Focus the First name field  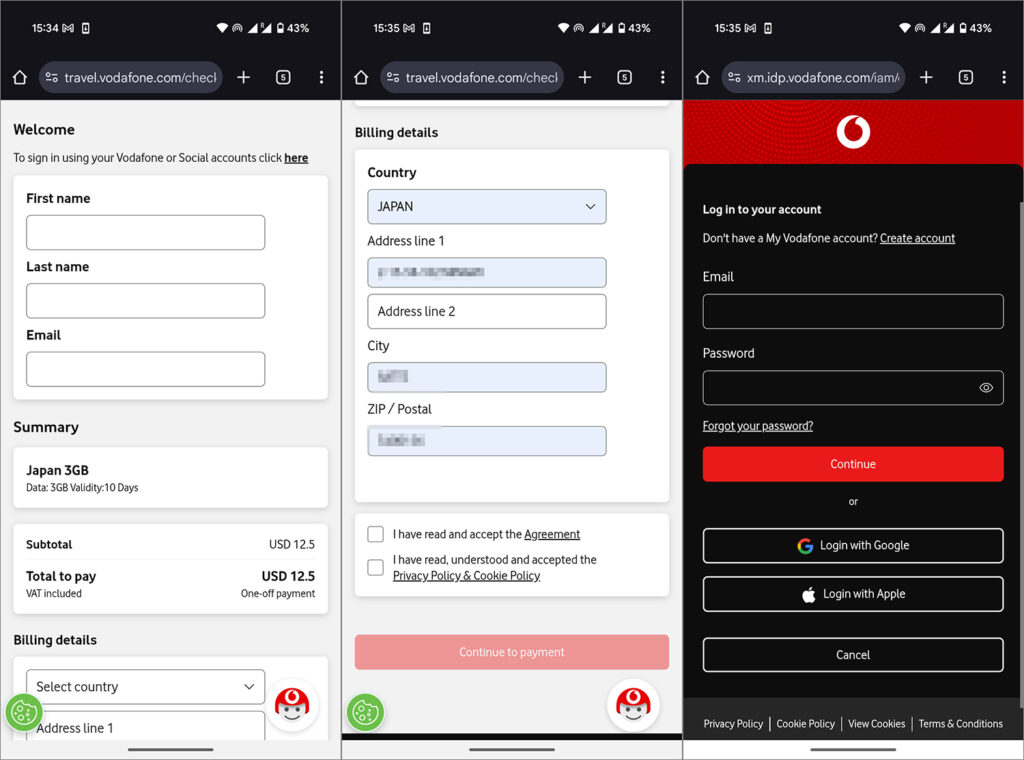pos(146,232)
